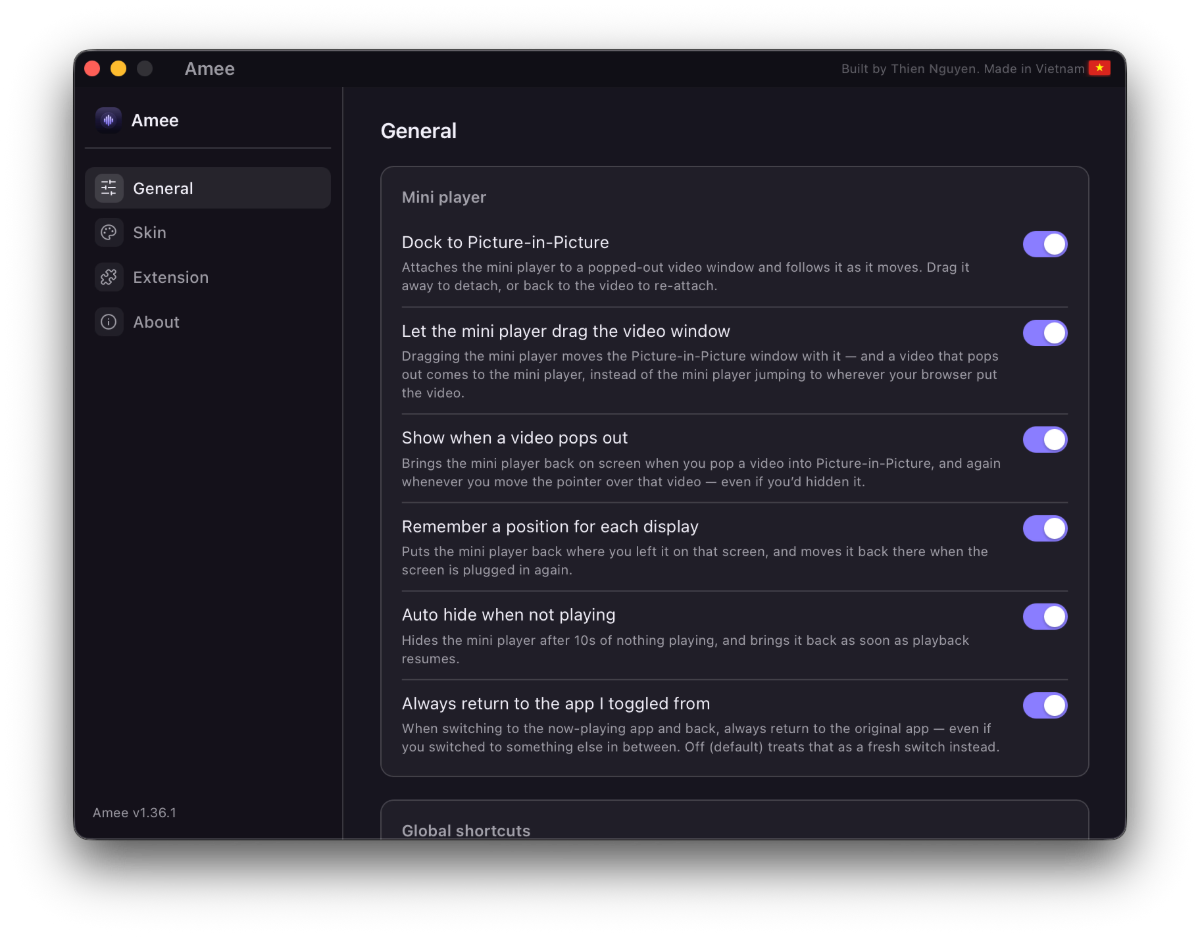Click the About info icon
Image resolution: width=1200 pixels, height=937 pixels.
point(109,322)
